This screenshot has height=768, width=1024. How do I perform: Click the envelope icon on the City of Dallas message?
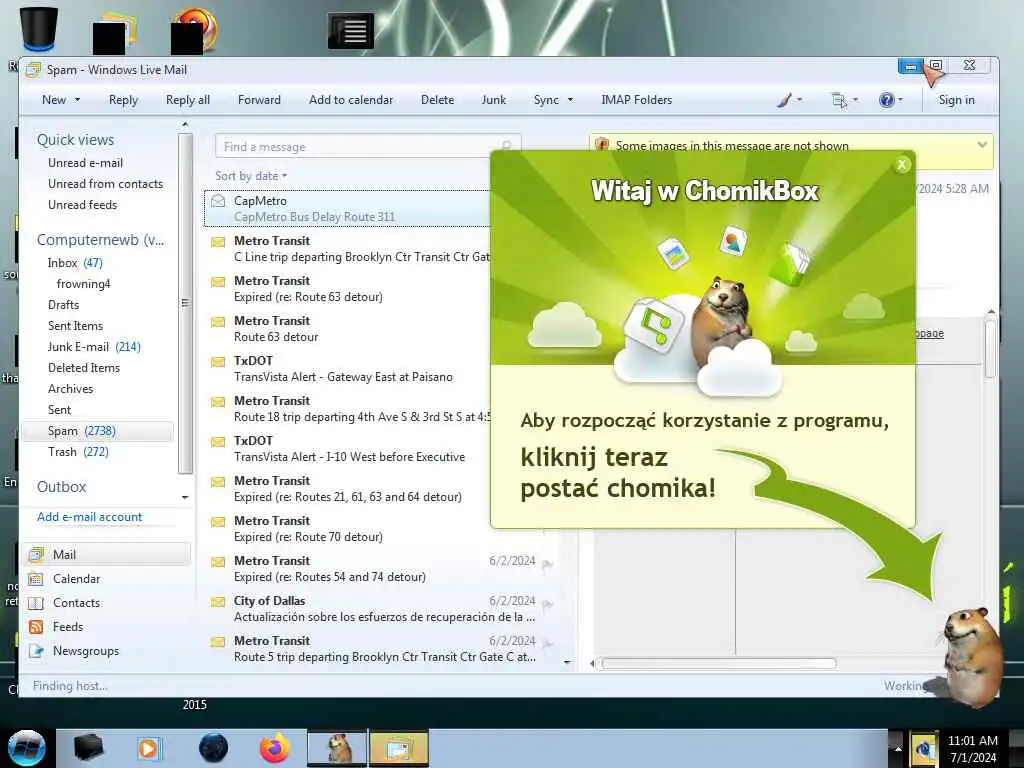coord(218,601)
